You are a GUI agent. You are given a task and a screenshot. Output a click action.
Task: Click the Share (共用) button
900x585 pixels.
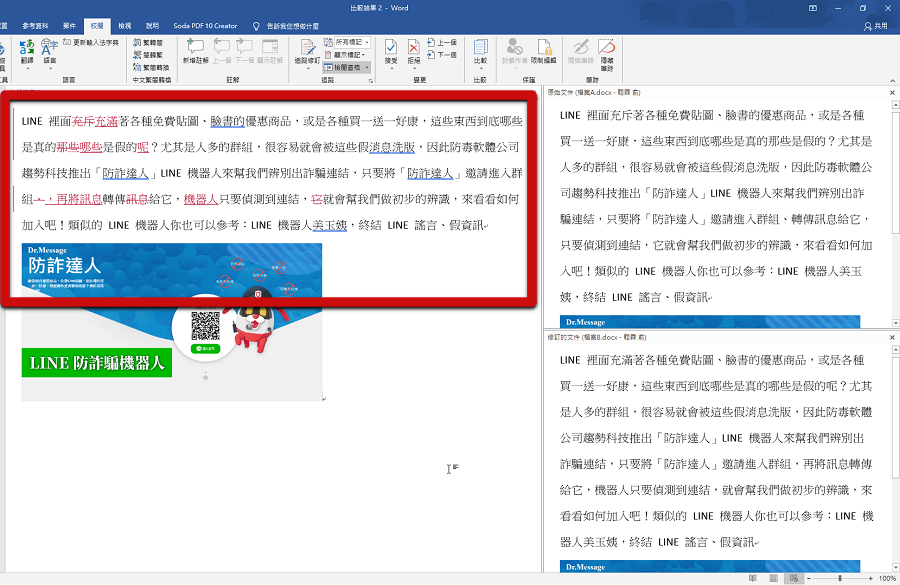click(x=876, y=26)
